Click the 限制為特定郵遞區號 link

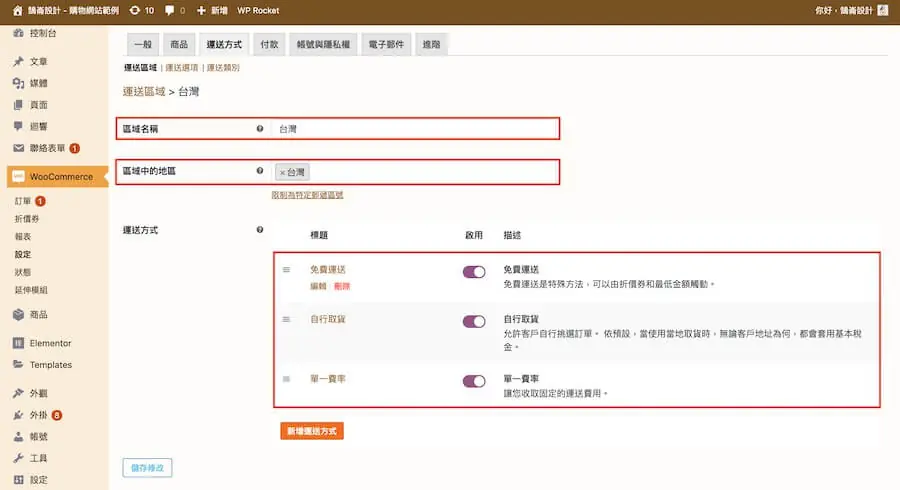308,195
